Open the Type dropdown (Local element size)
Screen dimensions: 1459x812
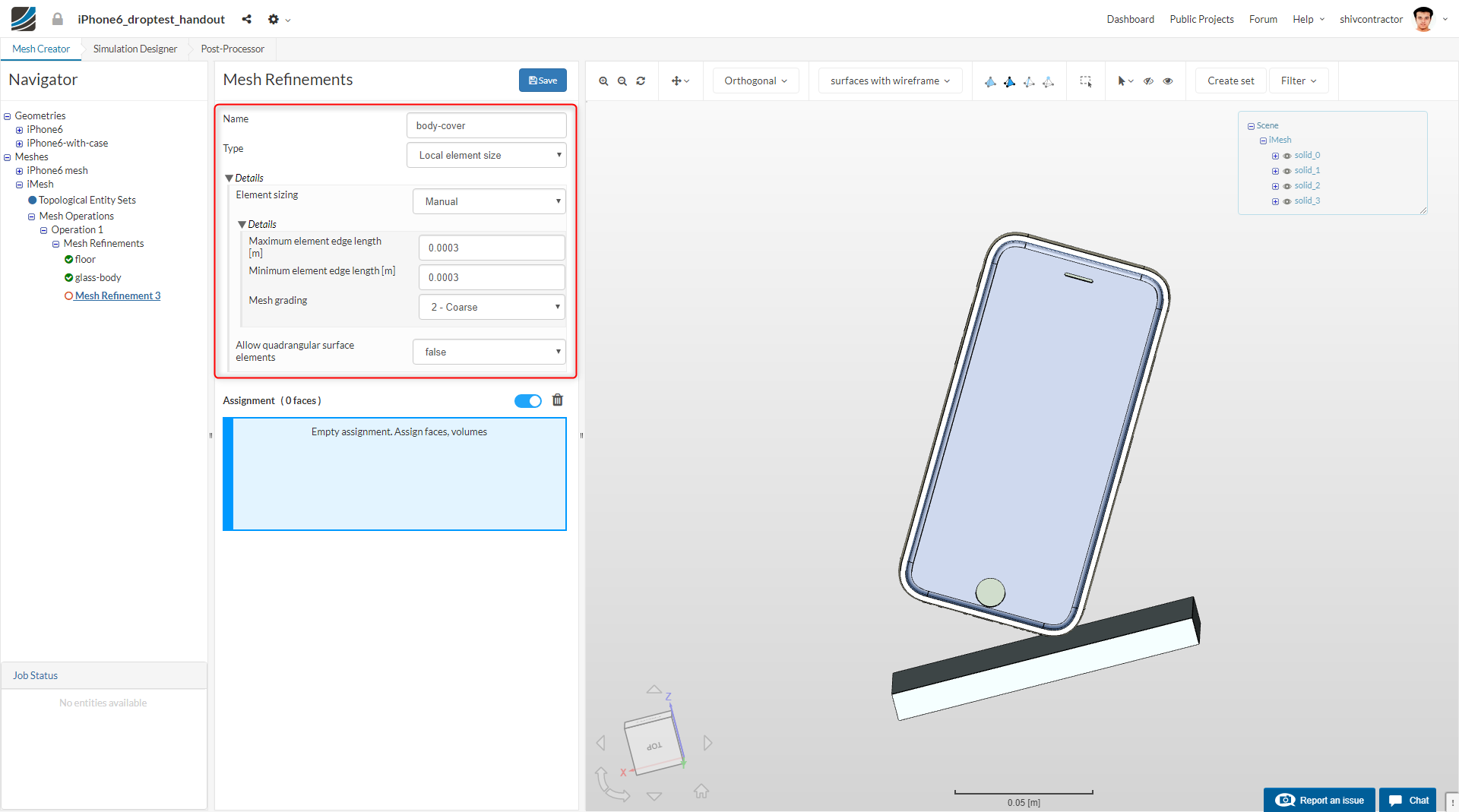pos(486,155)
